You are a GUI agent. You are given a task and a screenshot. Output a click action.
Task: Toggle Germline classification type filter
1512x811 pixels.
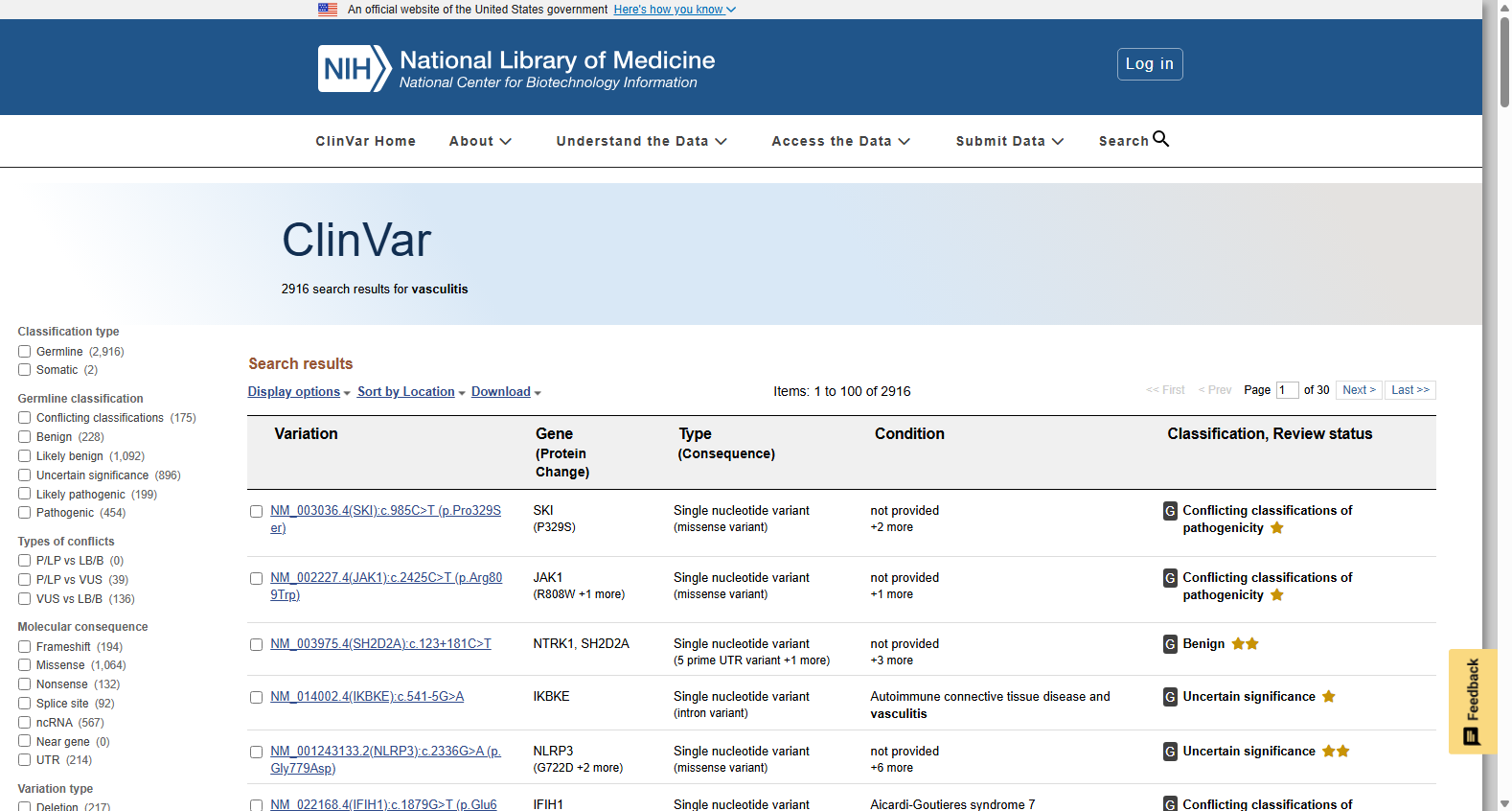[25, 352]
